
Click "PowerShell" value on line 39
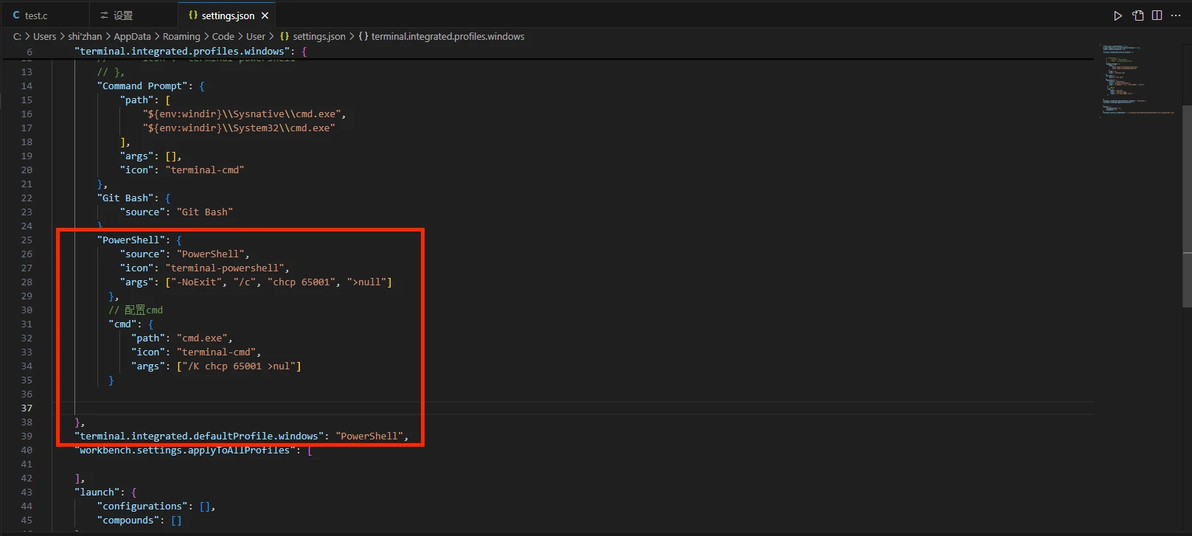[369, 436]
